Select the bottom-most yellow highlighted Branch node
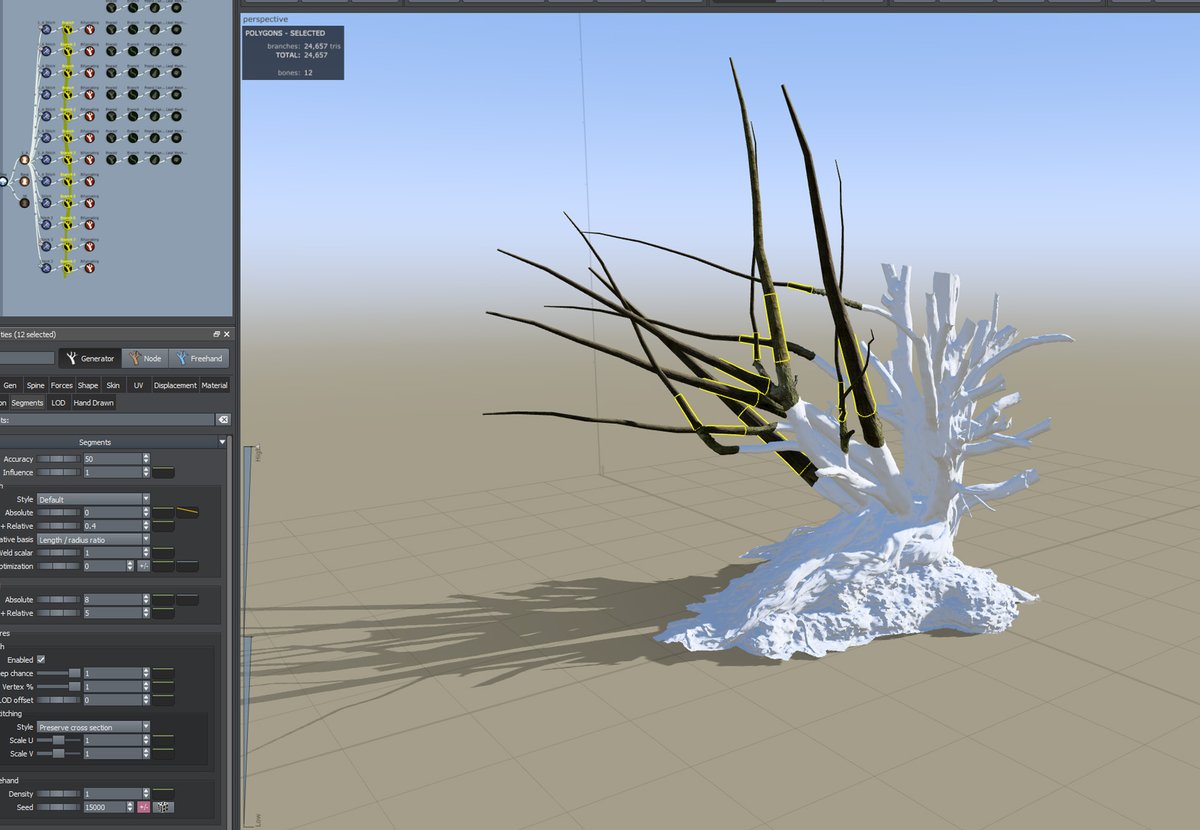This screenshot has width=1200, height=830. click(67, 268)
